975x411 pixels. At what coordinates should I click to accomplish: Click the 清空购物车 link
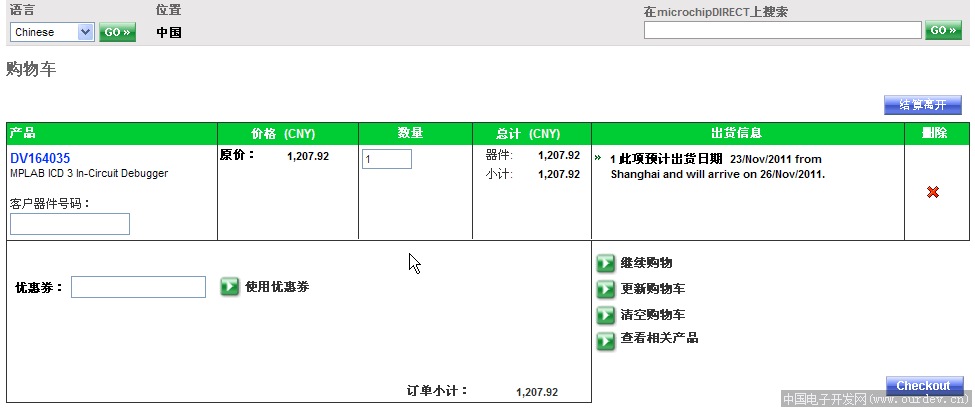pyautogui.click(x=653, y=315)
